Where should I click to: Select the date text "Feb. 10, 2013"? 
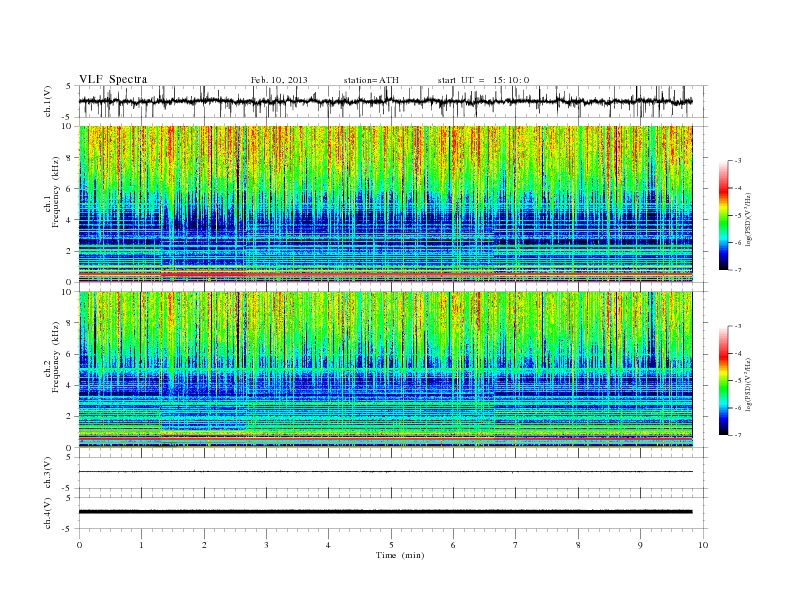279,80
